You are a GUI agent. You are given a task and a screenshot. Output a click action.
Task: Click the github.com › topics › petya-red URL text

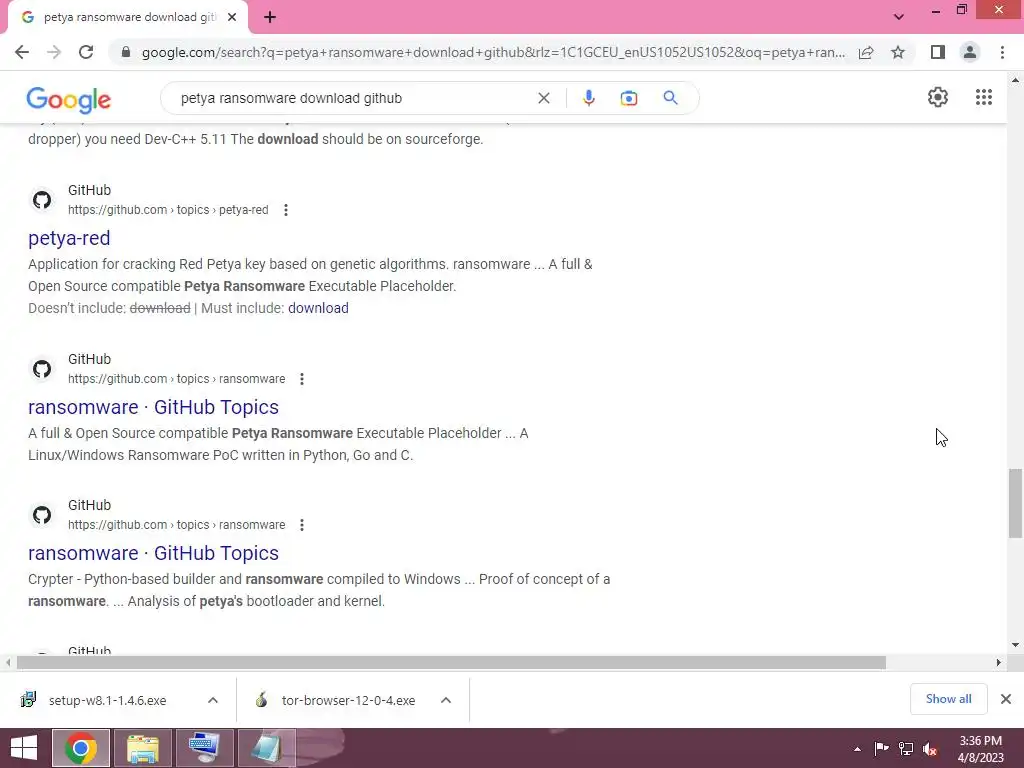click(168, 210)
